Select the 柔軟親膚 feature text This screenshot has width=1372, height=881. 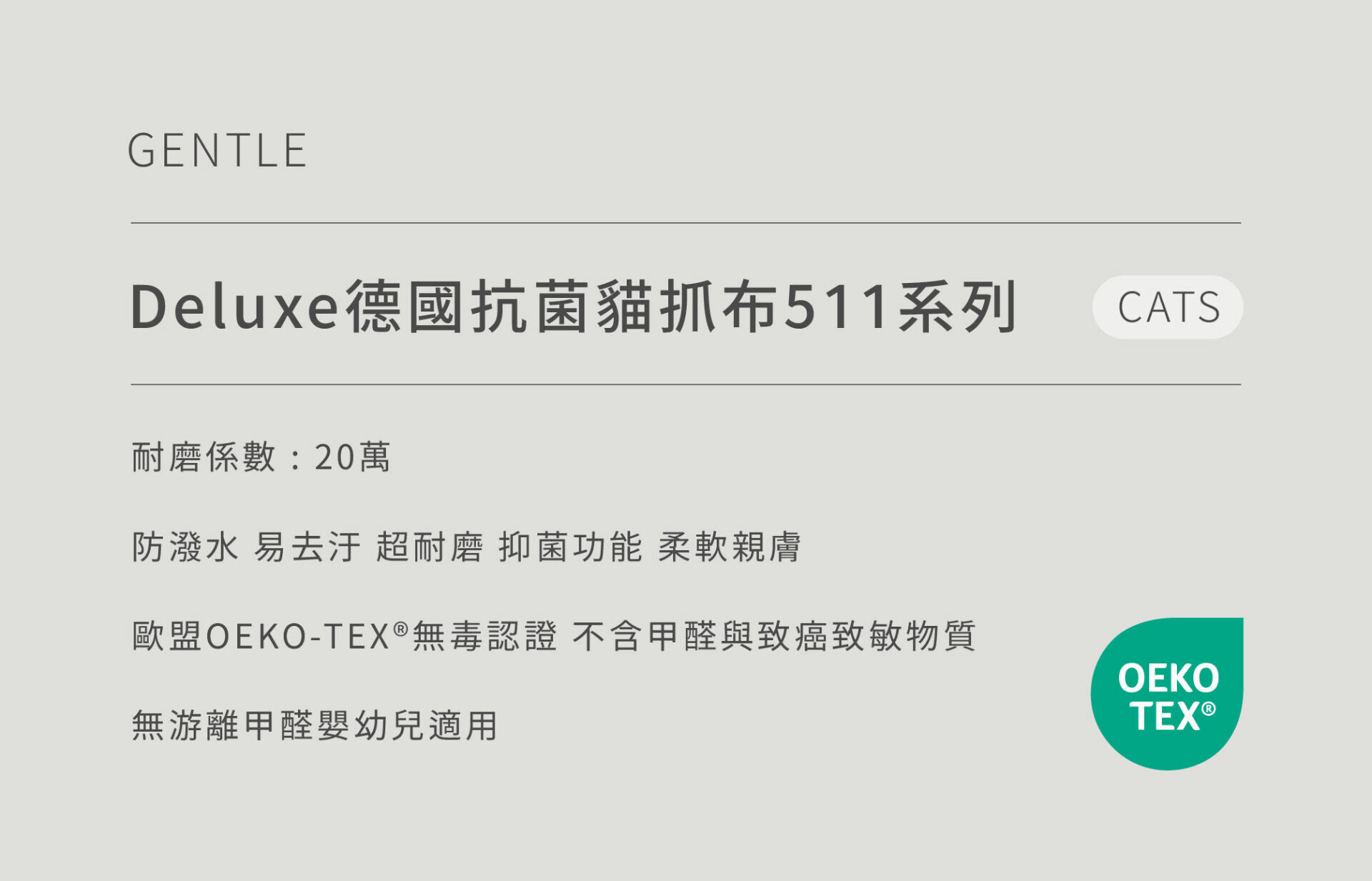(730, 547)
